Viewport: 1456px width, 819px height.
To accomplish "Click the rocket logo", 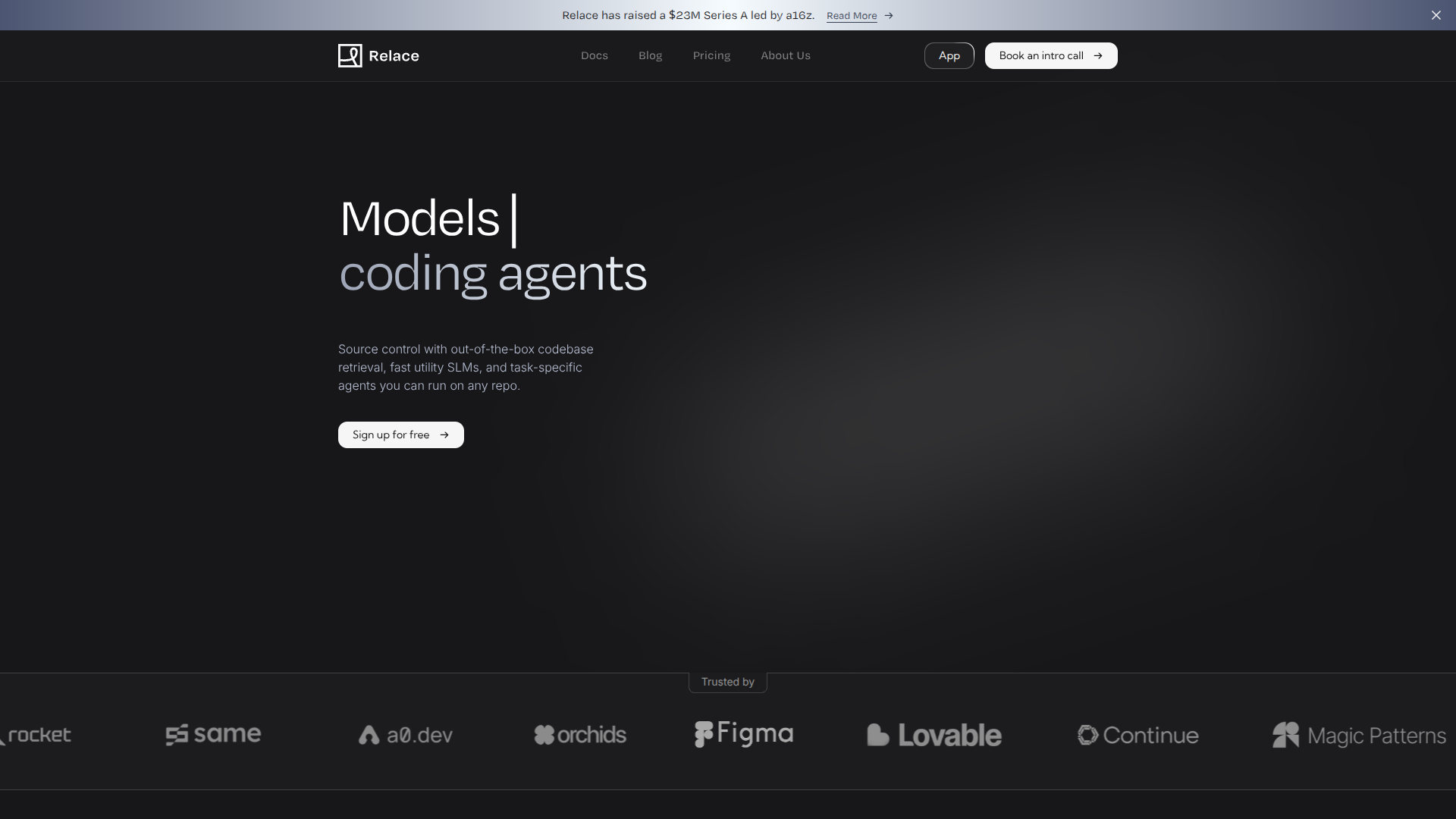I will (x=34, y=734).
